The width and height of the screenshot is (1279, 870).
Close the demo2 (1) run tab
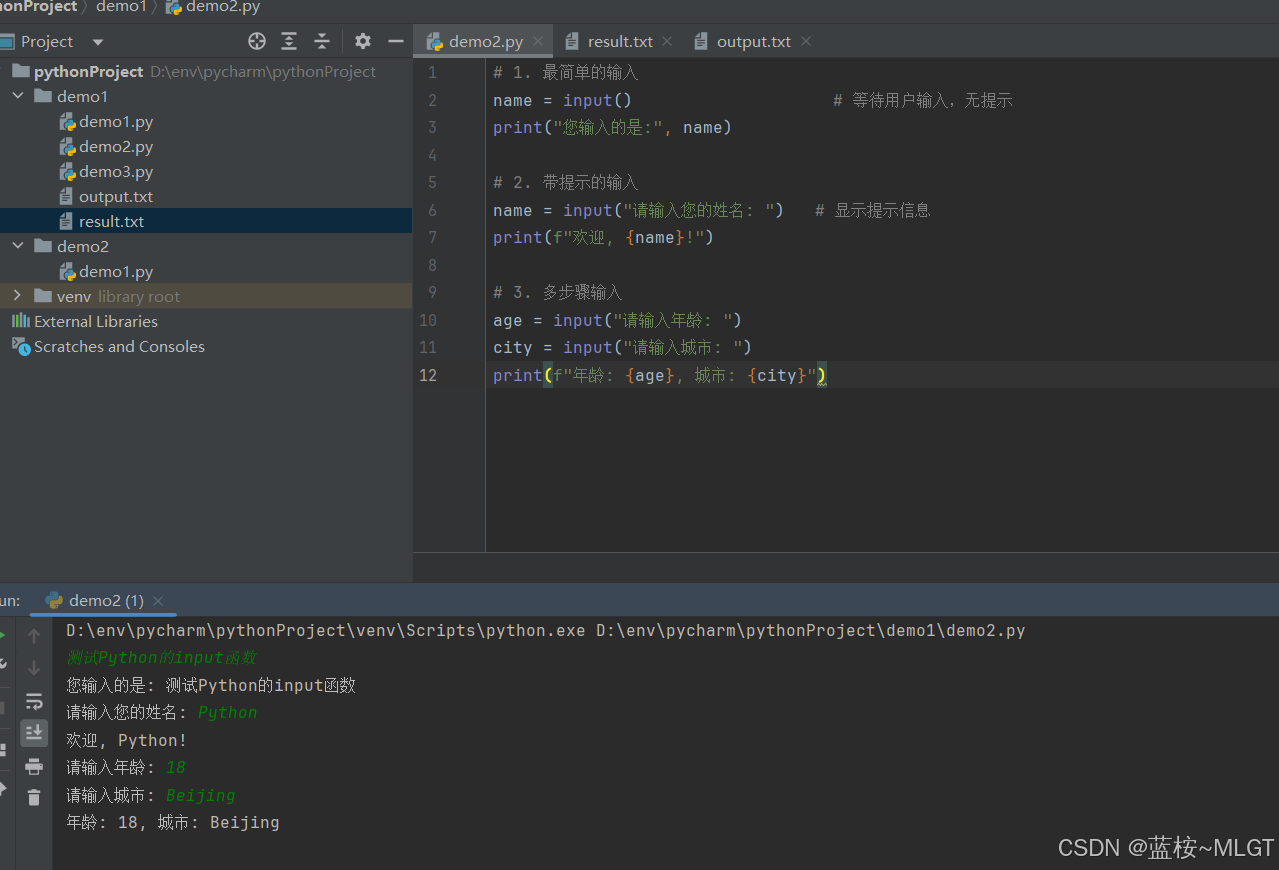click(x=158, y=601)
